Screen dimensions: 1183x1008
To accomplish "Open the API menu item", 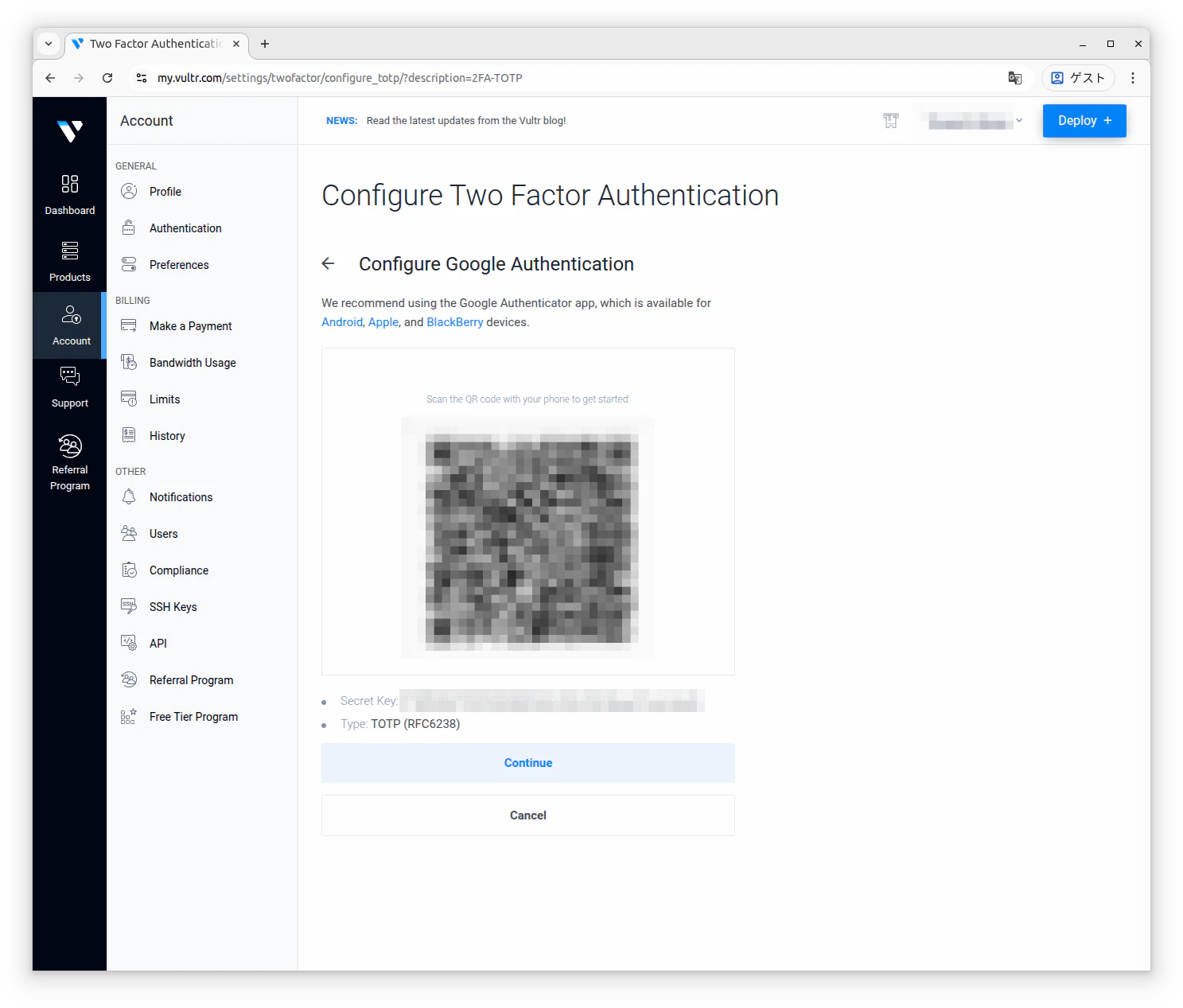I will pos(158,644).
